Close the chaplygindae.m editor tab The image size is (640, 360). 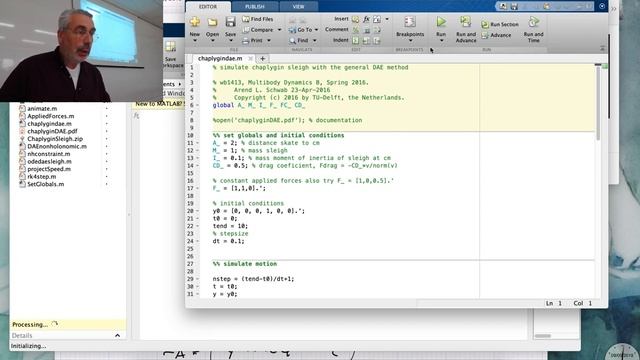point(250,58)
